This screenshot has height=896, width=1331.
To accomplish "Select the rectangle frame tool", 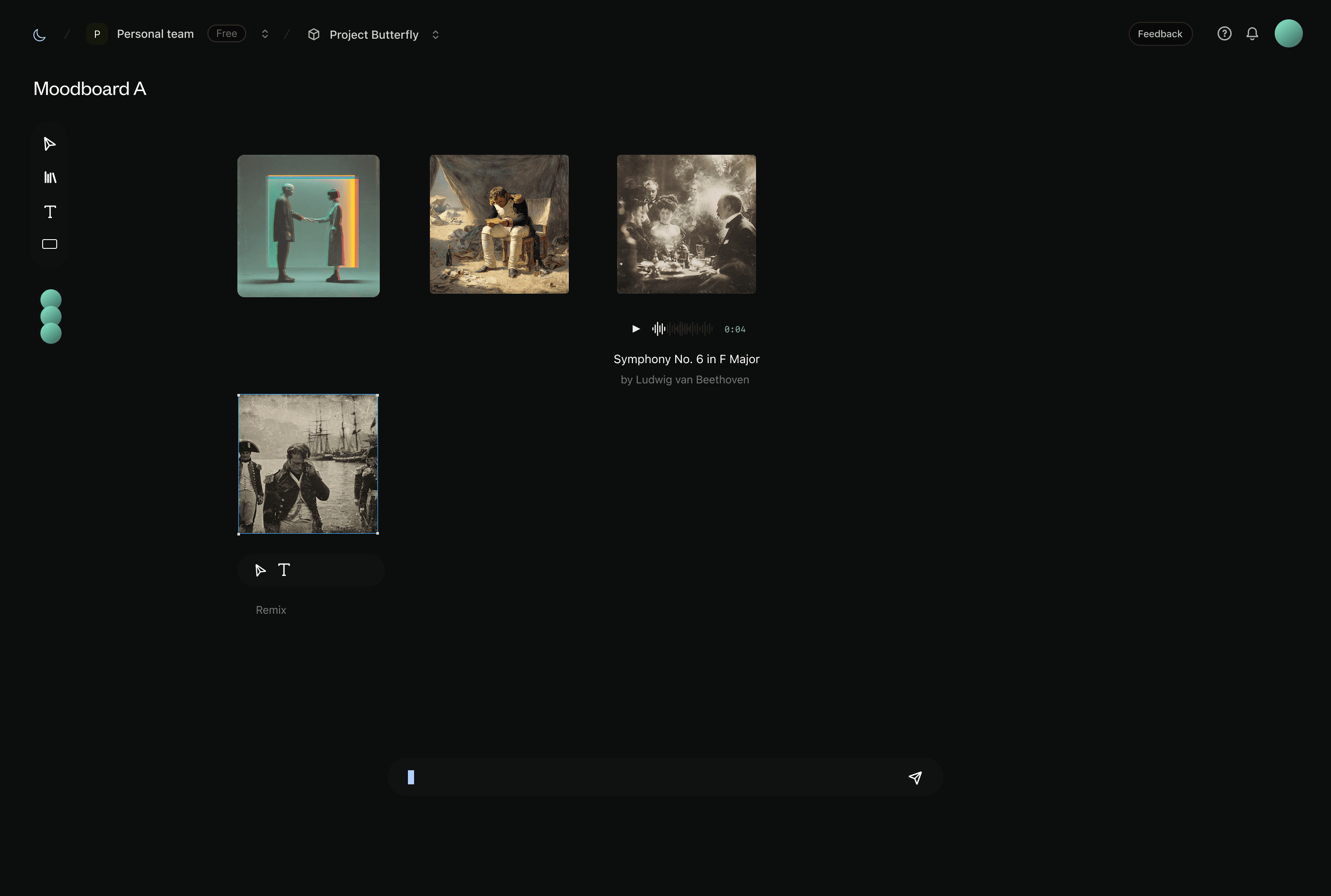I will 50,244.
